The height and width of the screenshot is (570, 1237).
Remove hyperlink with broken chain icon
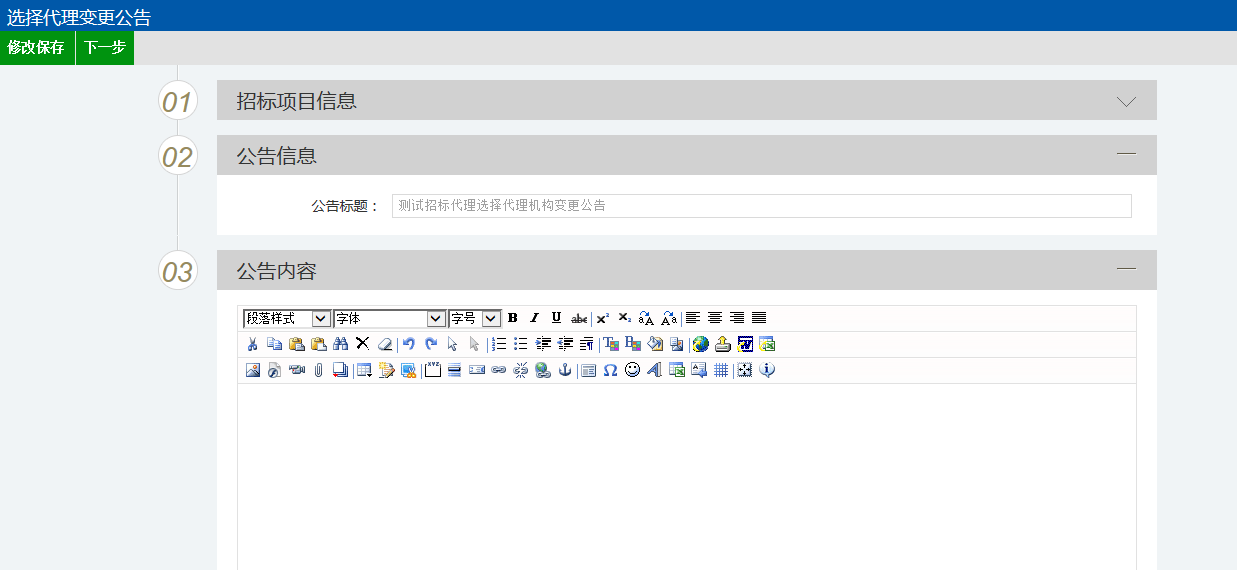click(x=520, y=370)
